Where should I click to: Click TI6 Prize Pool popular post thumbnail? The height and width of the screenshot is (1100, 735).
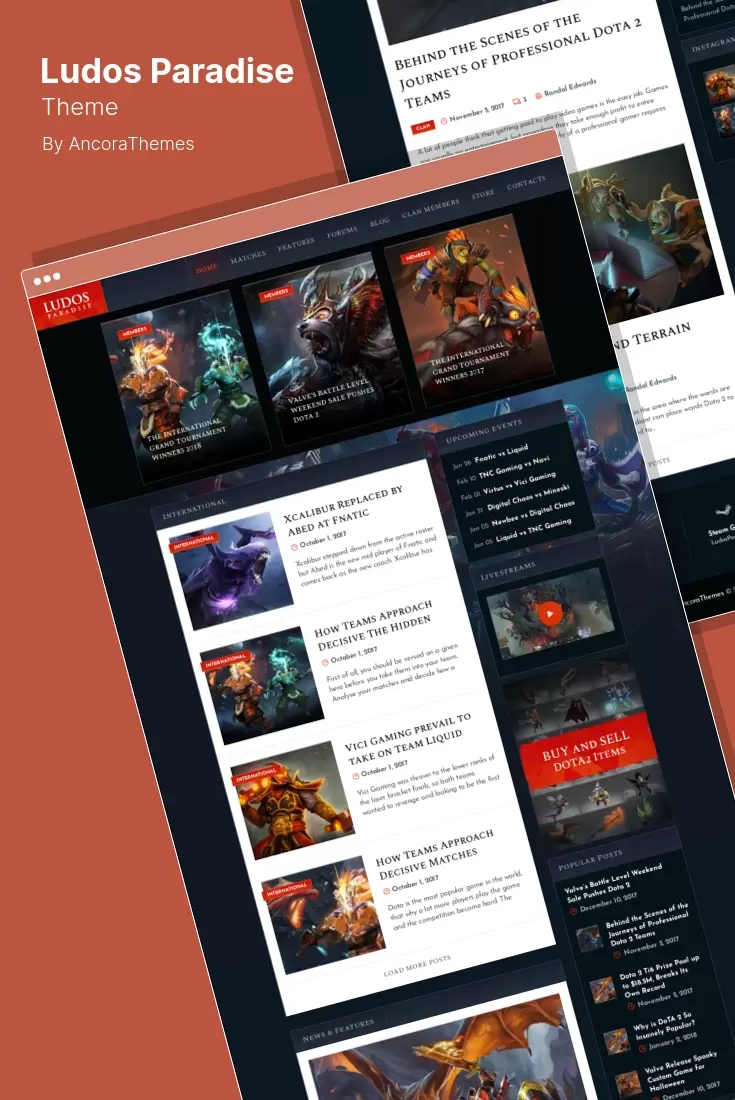click(x=602, y=990)
